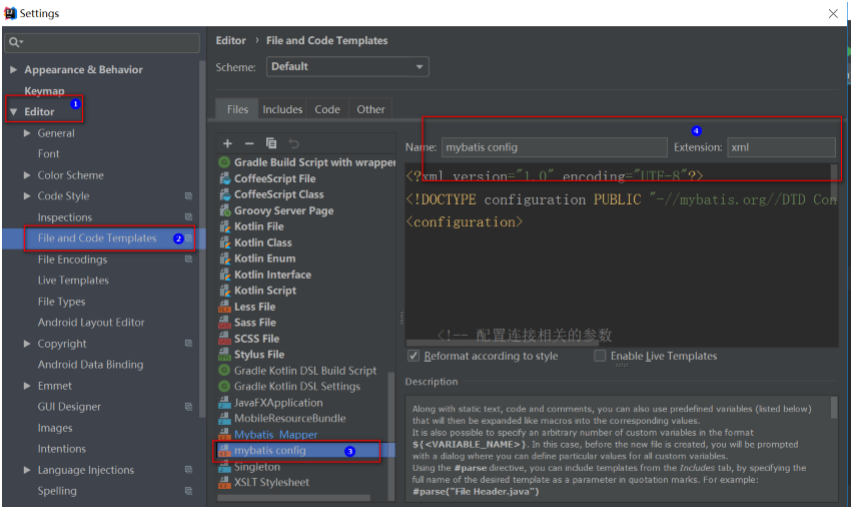Open GUI Designer settings
This screenshot has height=511, width=855.
(x=69, y=407)
